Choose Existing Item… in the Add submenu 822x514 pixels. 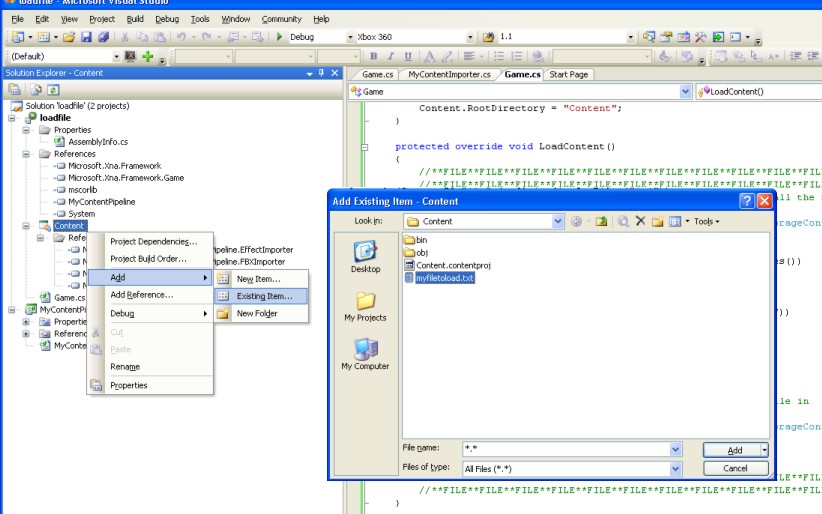pyautogui.click(x=261, y=296)
